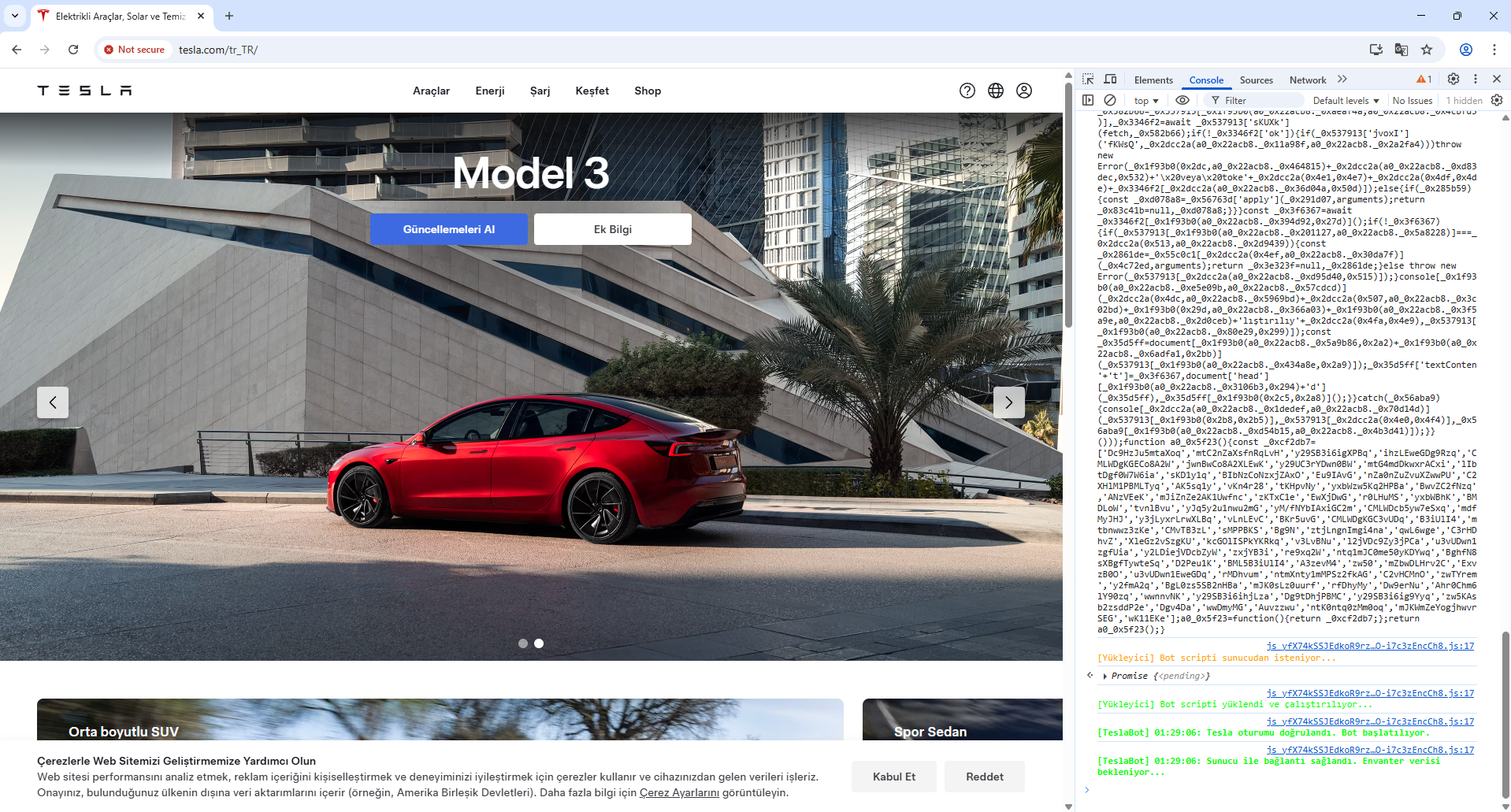Show more DevTools tabs chevron
1511x812 pixels.
point(1342,80)
